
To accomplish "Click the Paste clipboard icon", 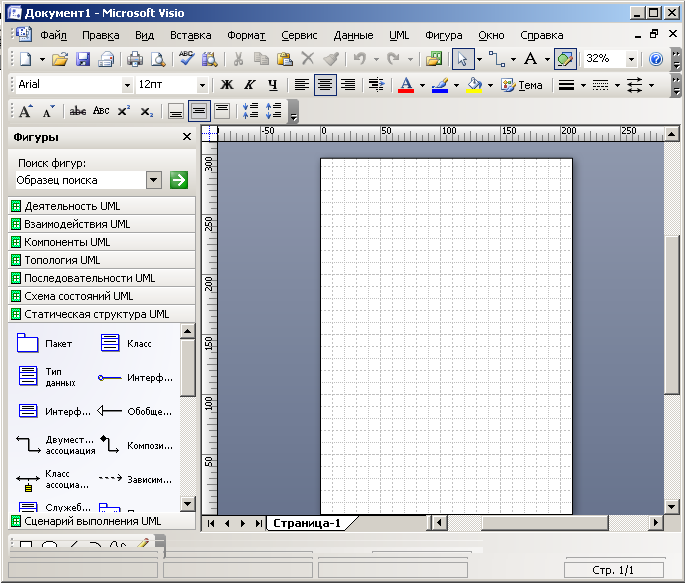I will click(x=285, y=59).
